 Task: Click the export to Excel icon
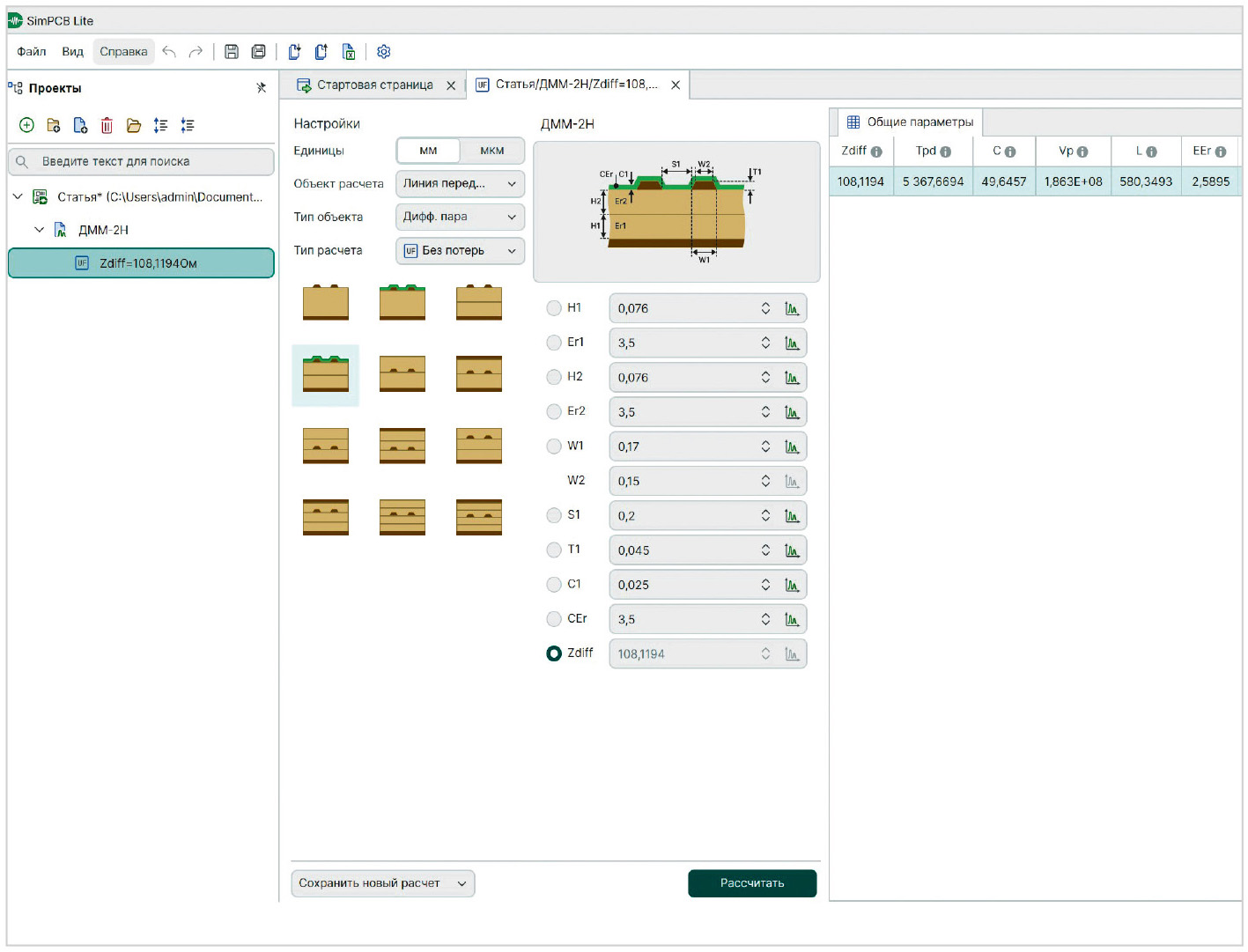pyautogui.click(x=349, y=52)
